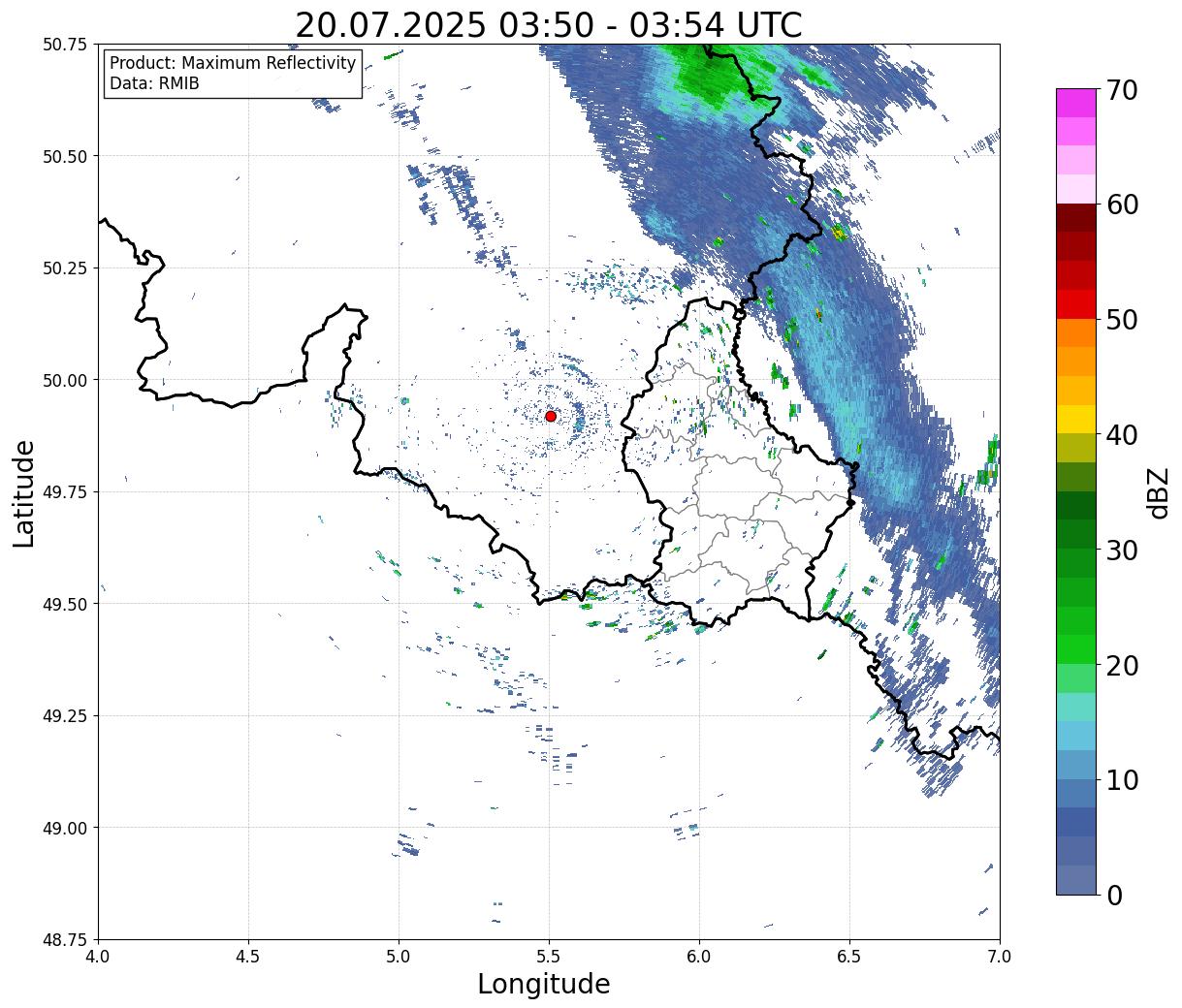Click the colorbar tick label 50
This screenshot has height=1008, width=1182.
1122,320
